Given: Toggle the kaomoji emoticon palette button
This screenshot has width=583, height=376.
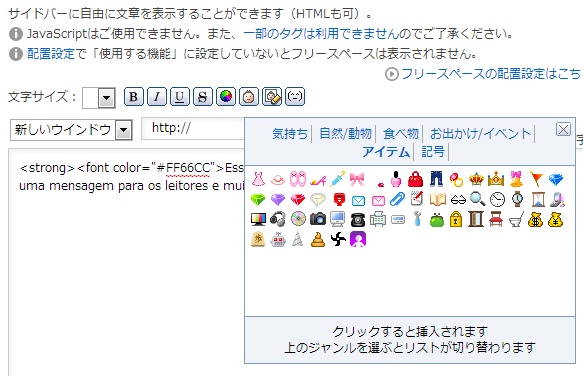Looking at the screenshot, I should (295, 97).
